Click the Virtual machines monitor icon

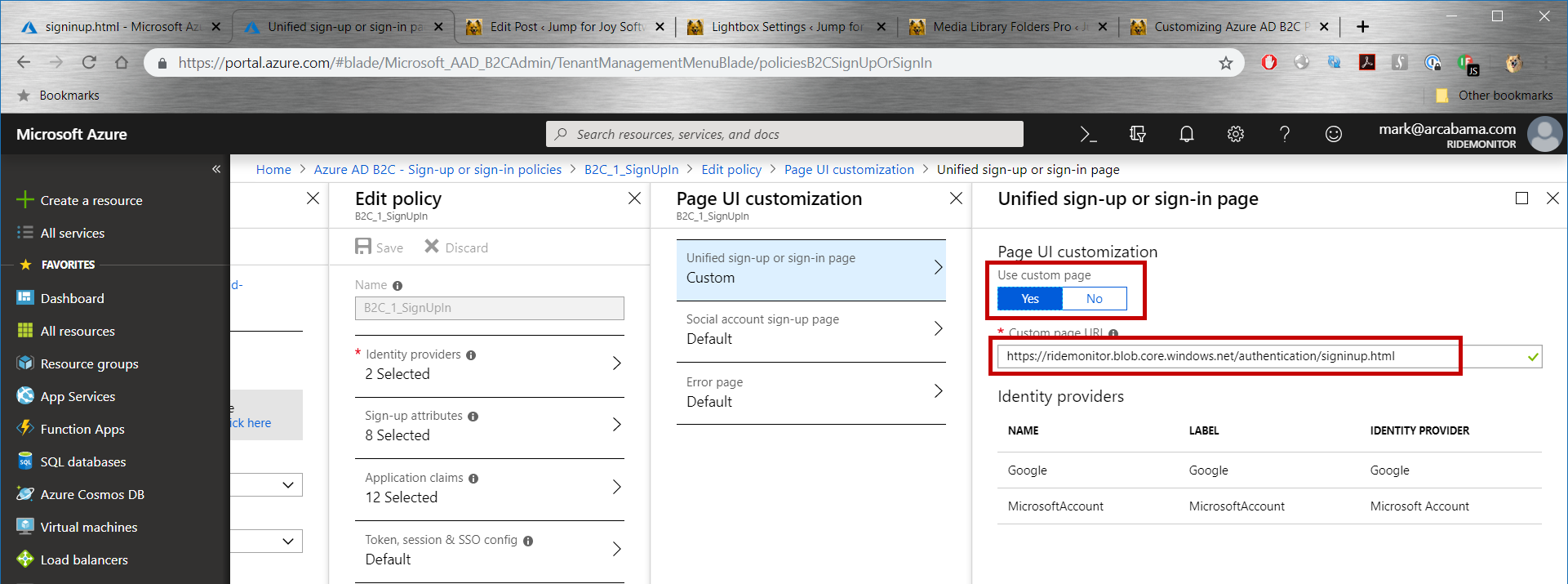coord(25,527)
